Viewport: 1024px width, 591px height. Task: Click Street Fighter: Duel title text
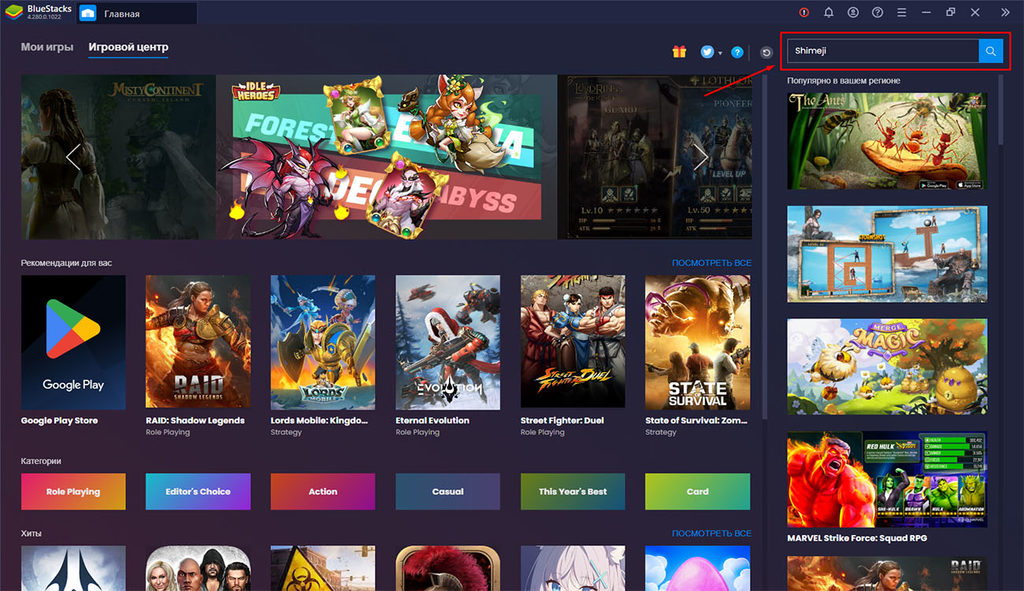tap(562, 421)
